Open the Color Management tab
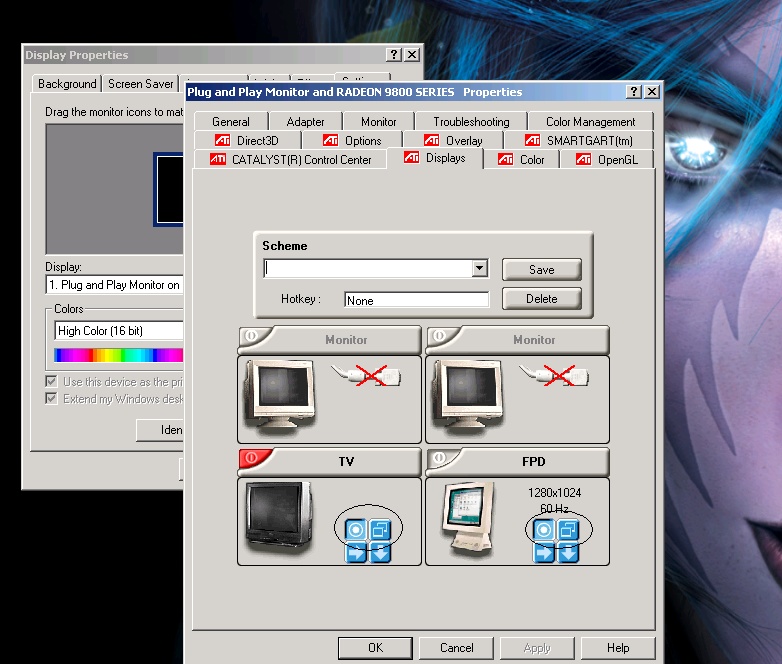Image resolution: width=782 pixels, height=664 pixels. pos(590,122)
